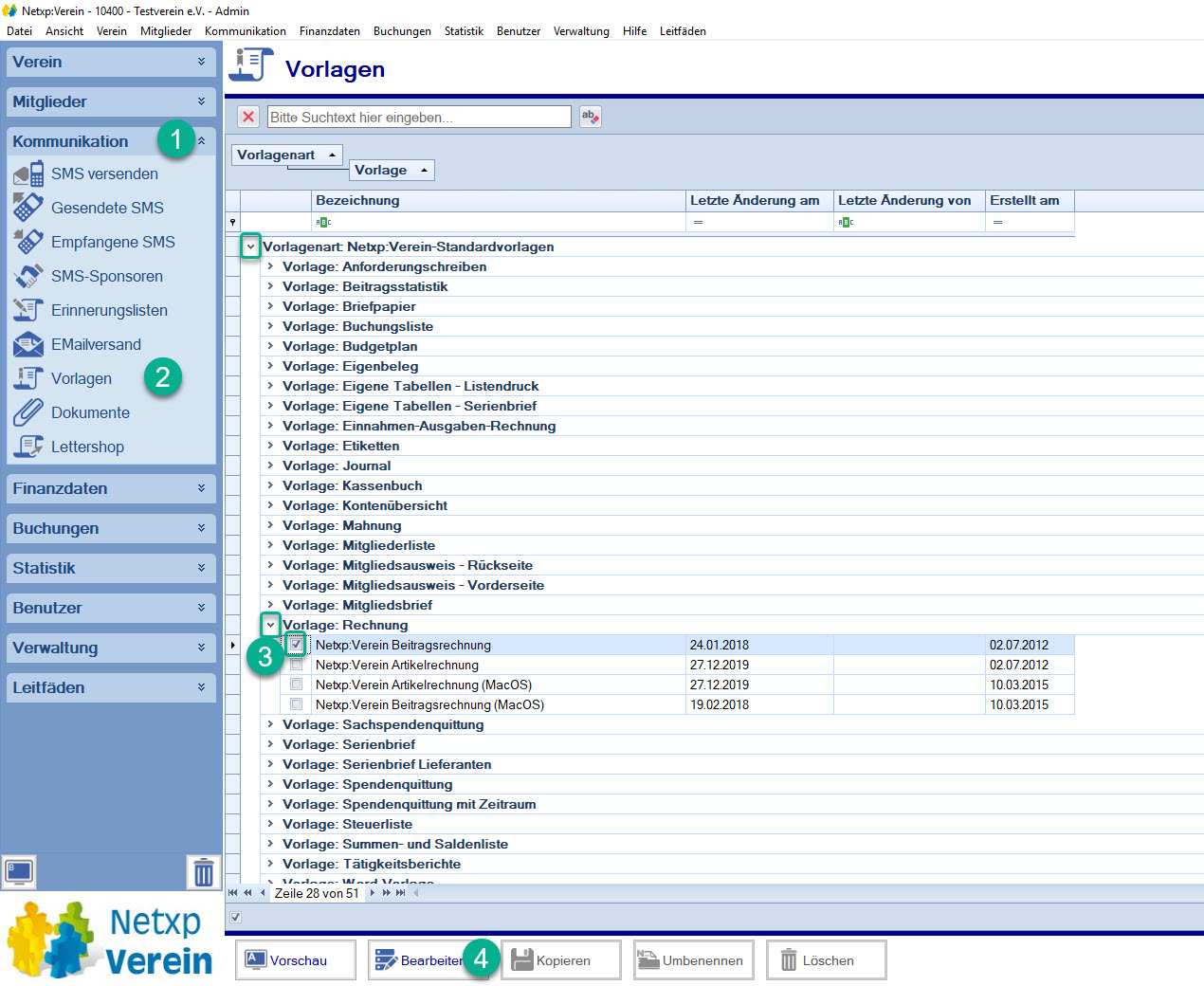1204x986 pixels.
Task: Uncheck the Netxp:Verein Beitragsrechnung checkbox
Action: pyautogui.click(x=297, y=645)
